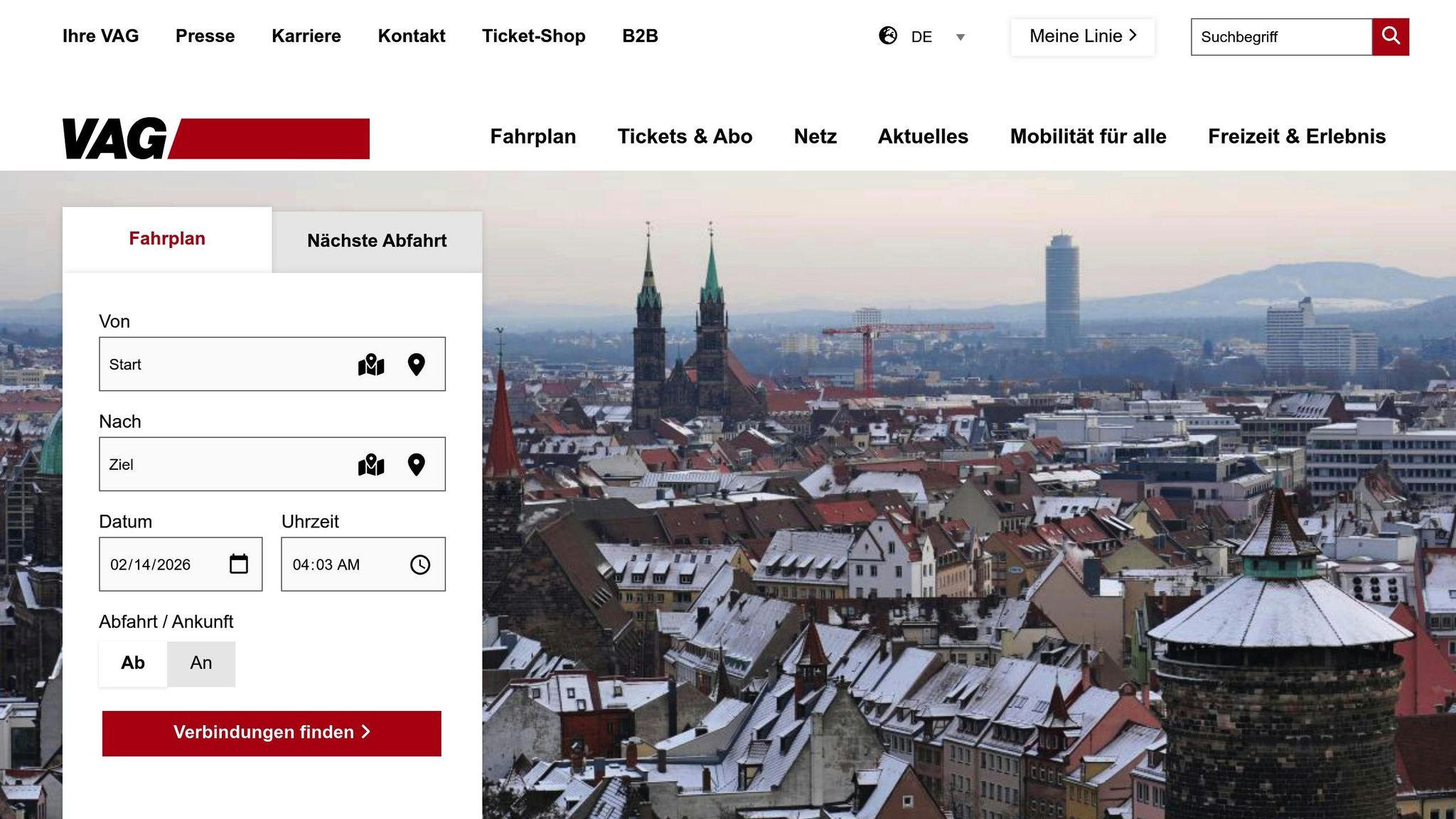Open the Tickets & Abo menu

coord(685,136)
